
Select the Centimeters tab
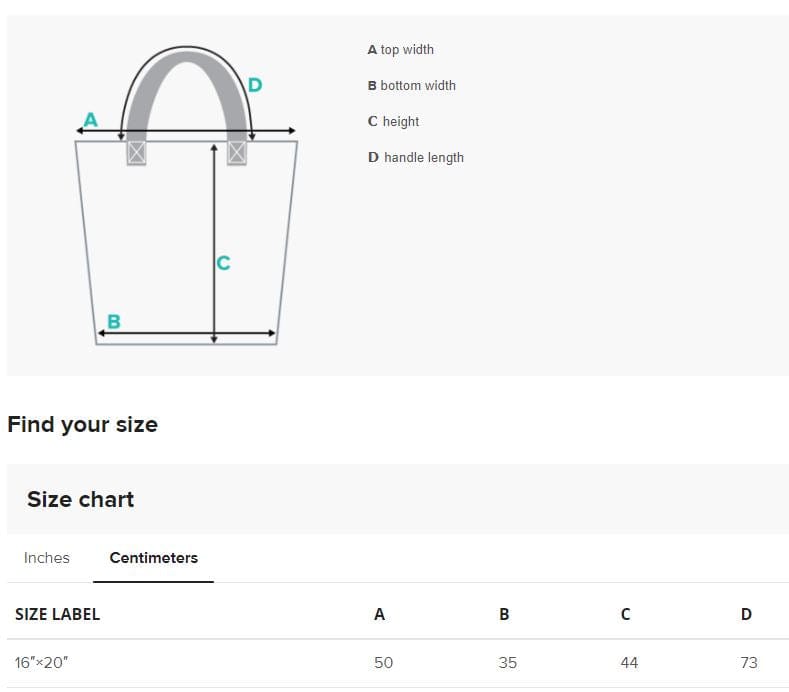pyautogui.click(x=153, y=558)
